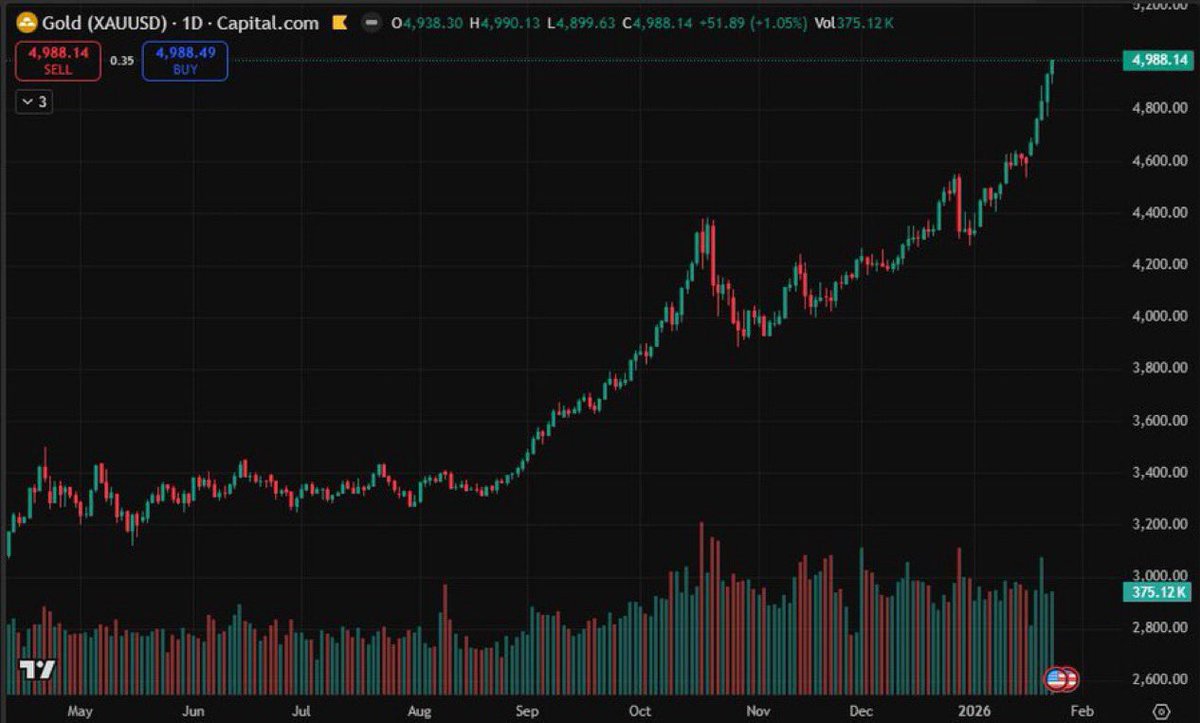This screenshot has width=1200, height=723.
Task: Click the 2026 label on time axis
Action: [x=973, y=712]
